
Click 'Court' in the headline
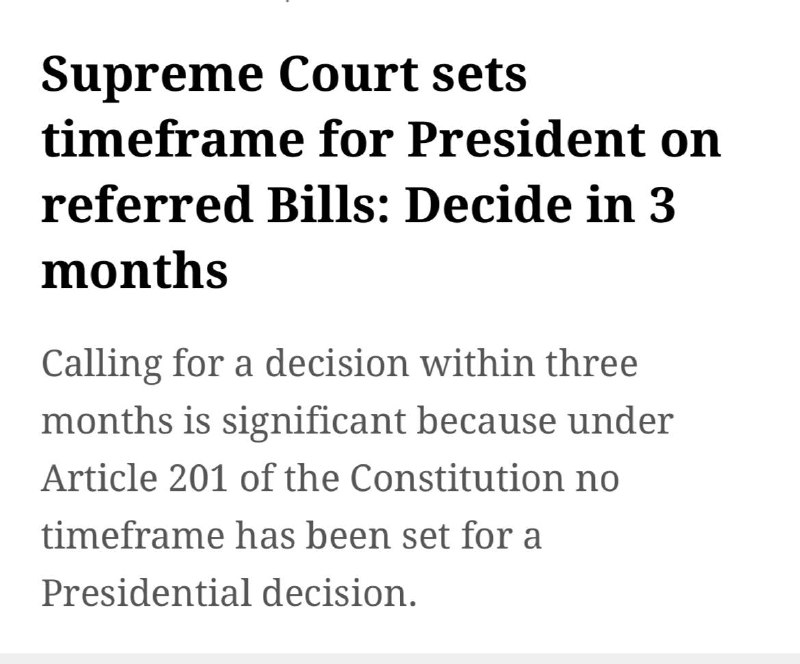pyautogui.click(x=348, y=75)
